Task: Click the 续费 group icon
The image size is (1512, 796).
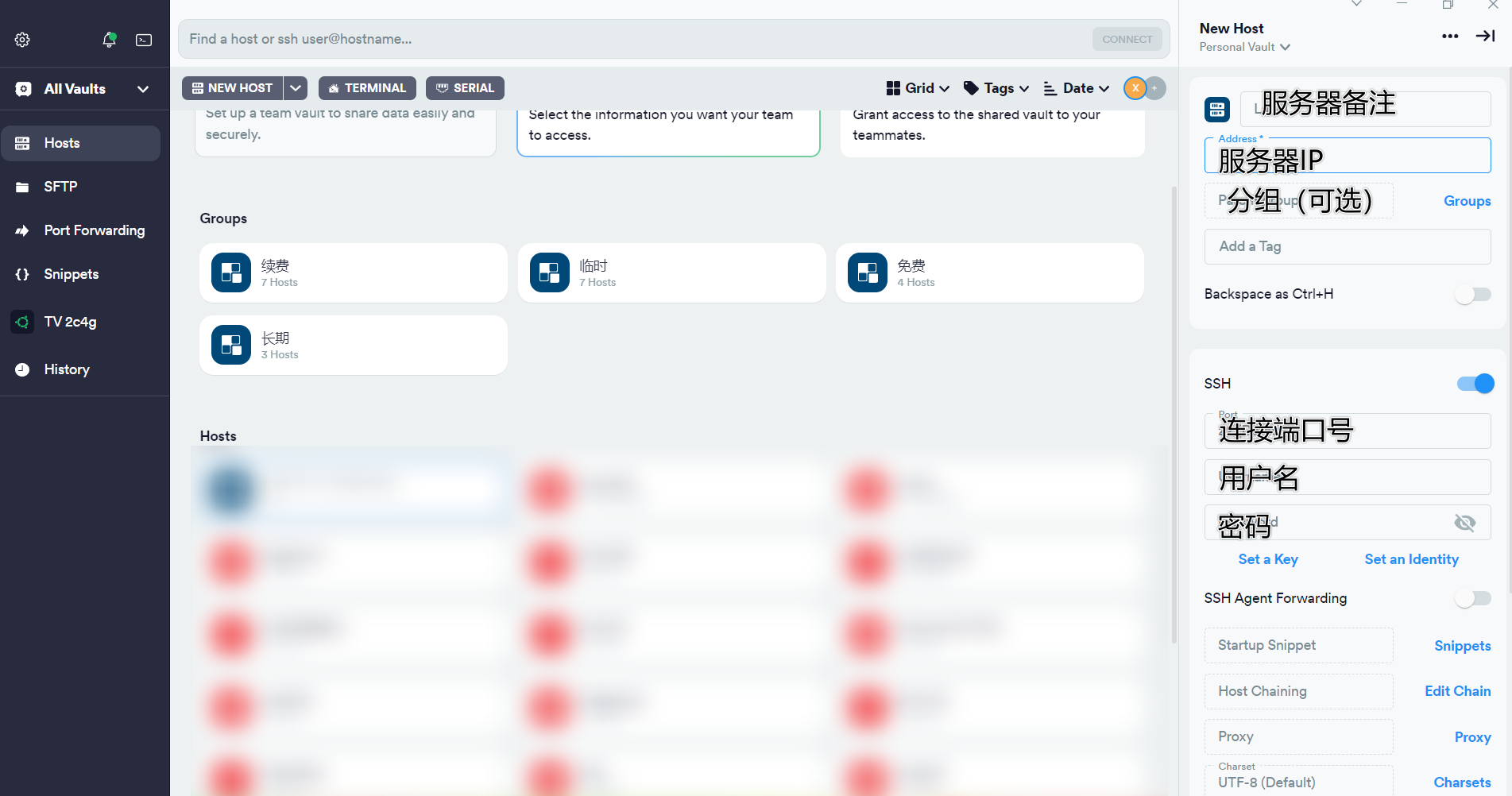Action: pyautogui.click(x=231, y=273)
